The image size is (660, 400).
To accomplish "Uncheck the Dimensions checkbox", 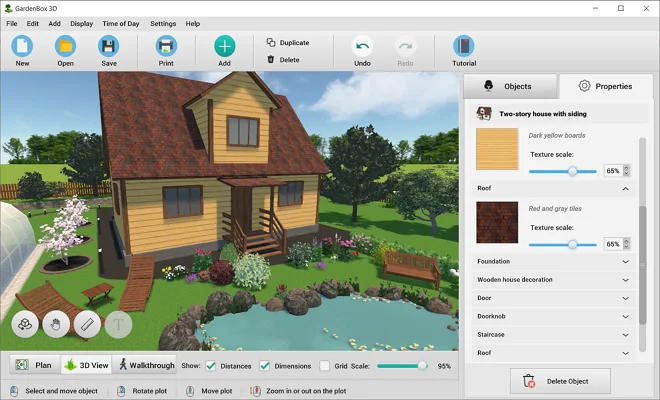I will [264, 365].
